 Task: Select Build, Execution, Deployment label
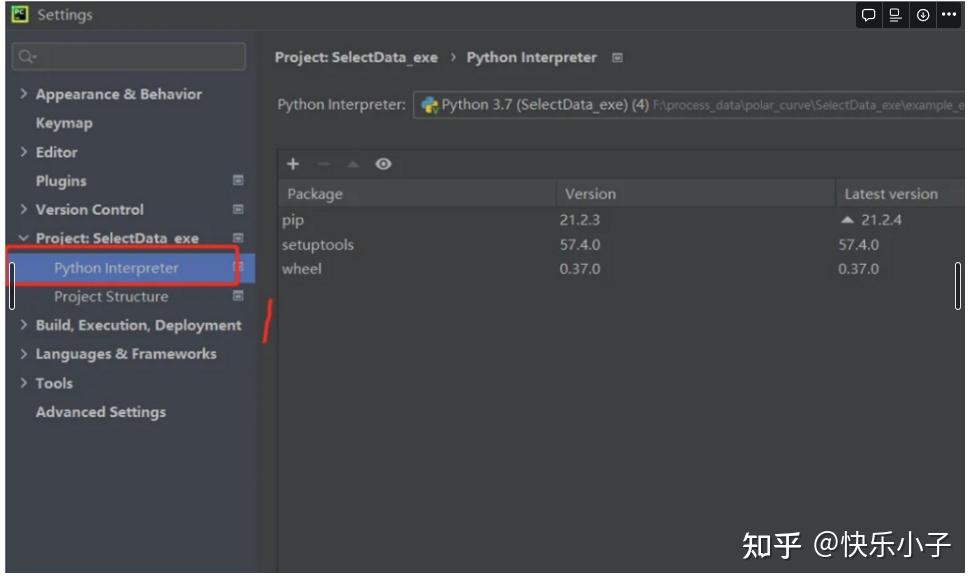pos(138,325)
